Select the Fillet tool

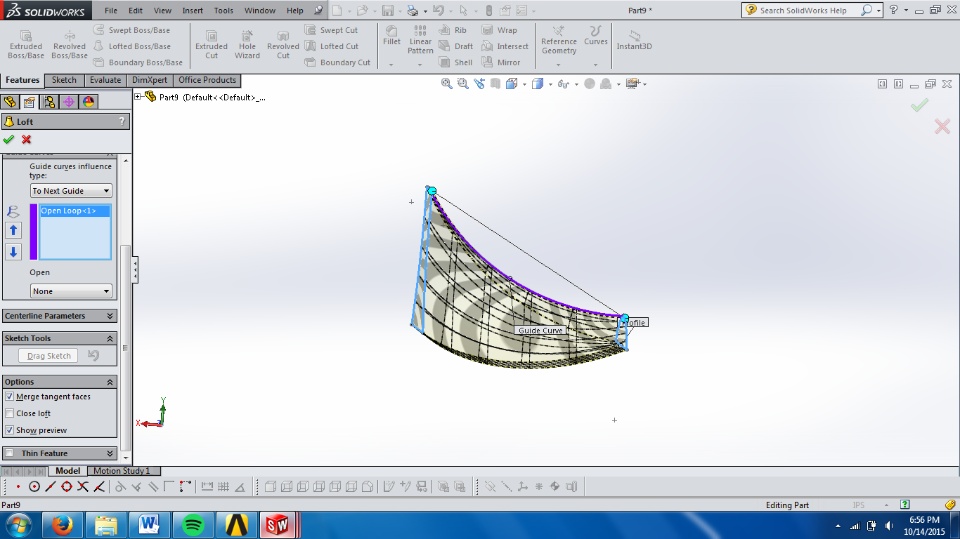392,36
